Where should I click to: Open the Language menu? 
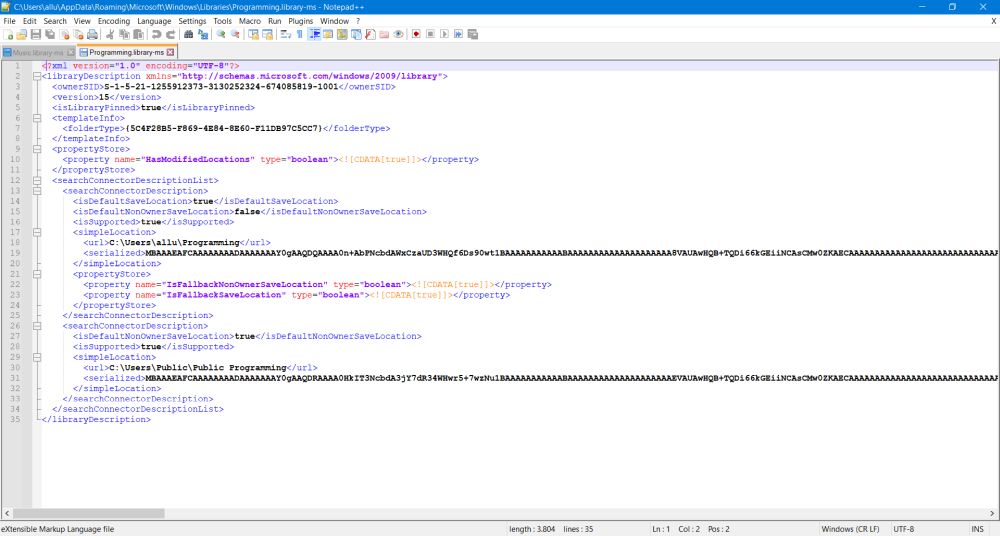154,21
